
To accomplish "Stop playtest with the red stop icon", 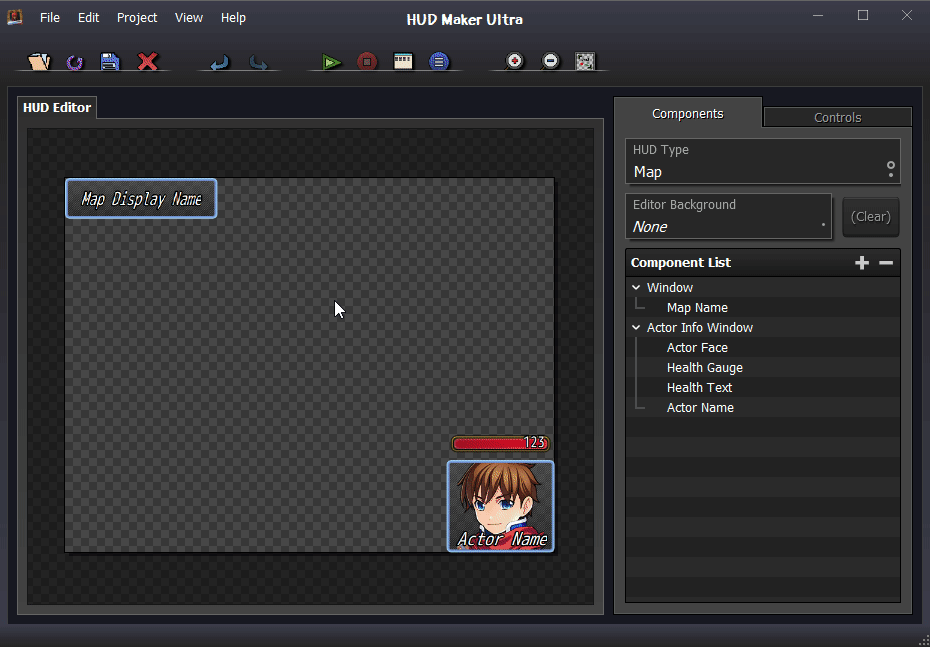I will tap(367, 62).
